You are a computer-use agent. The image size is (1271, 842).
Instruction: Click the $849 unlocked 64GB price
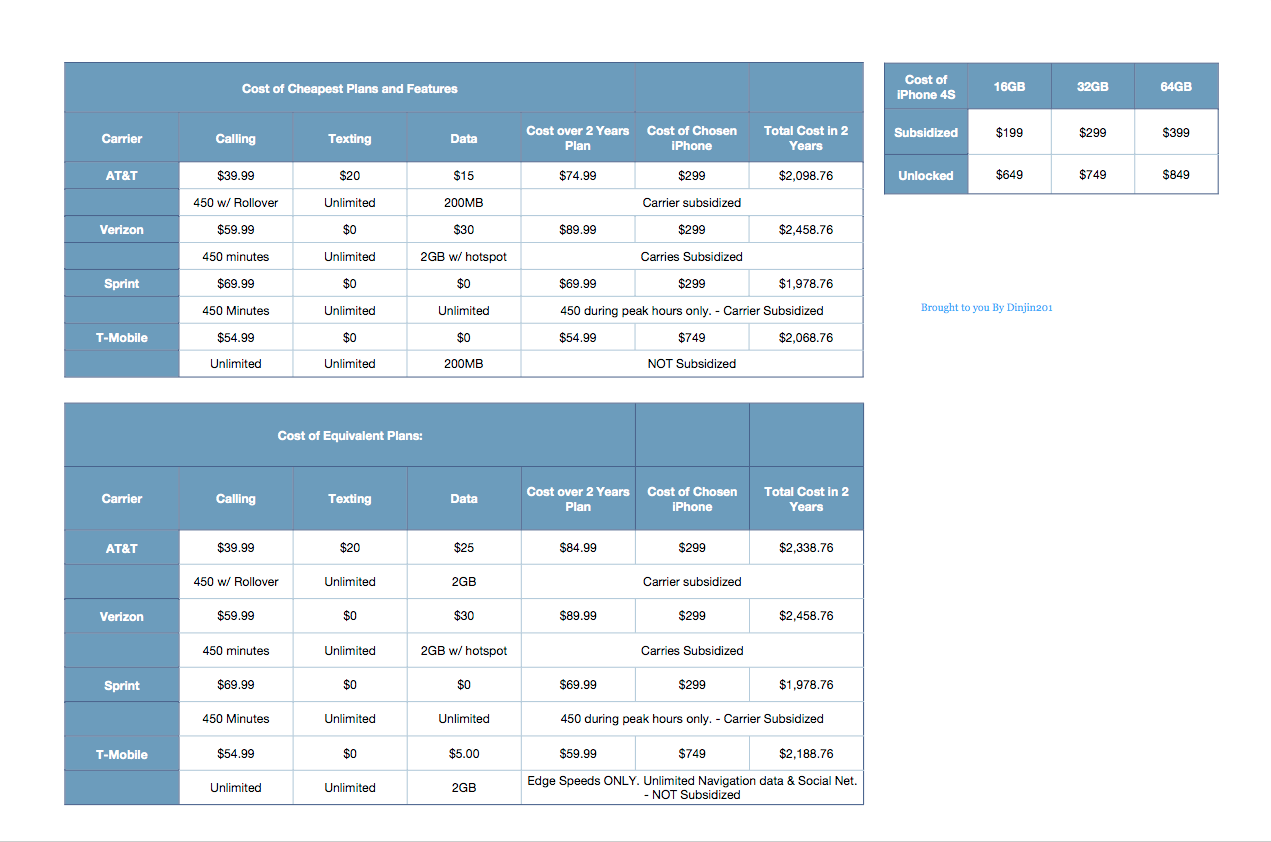tap(1176, 175)
